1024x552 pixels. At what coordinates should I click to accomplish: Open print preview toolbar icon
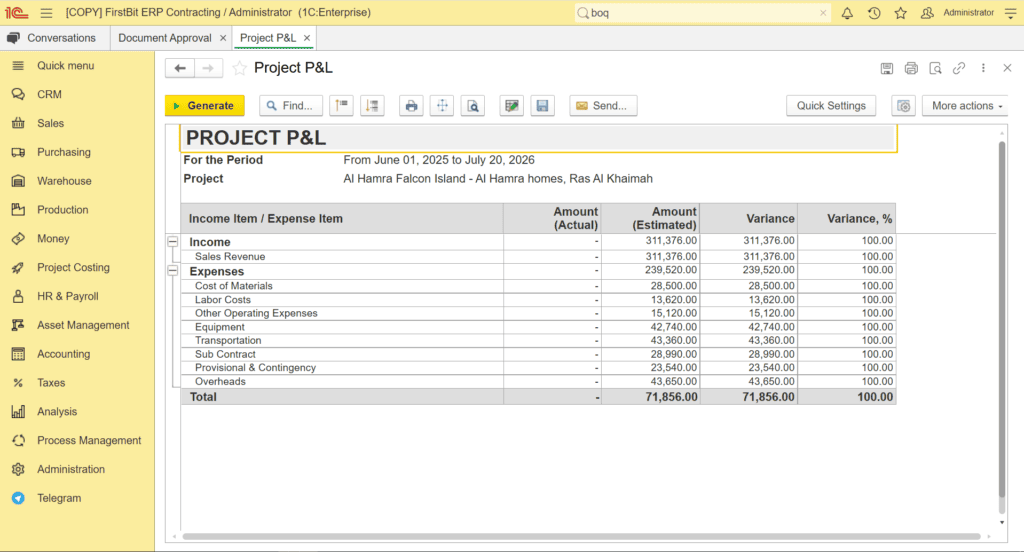[473, 106]
